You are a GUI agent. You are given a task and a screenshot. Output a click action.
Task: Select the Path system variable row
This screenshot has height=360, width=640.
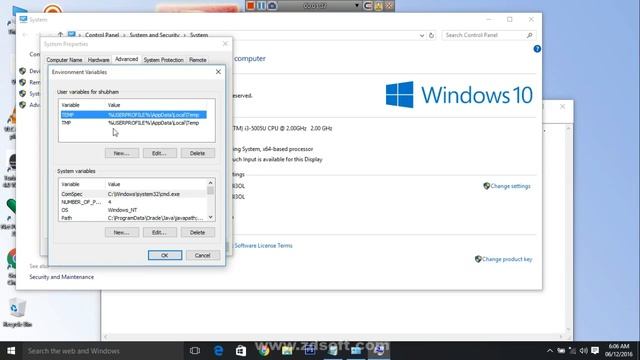133,218
